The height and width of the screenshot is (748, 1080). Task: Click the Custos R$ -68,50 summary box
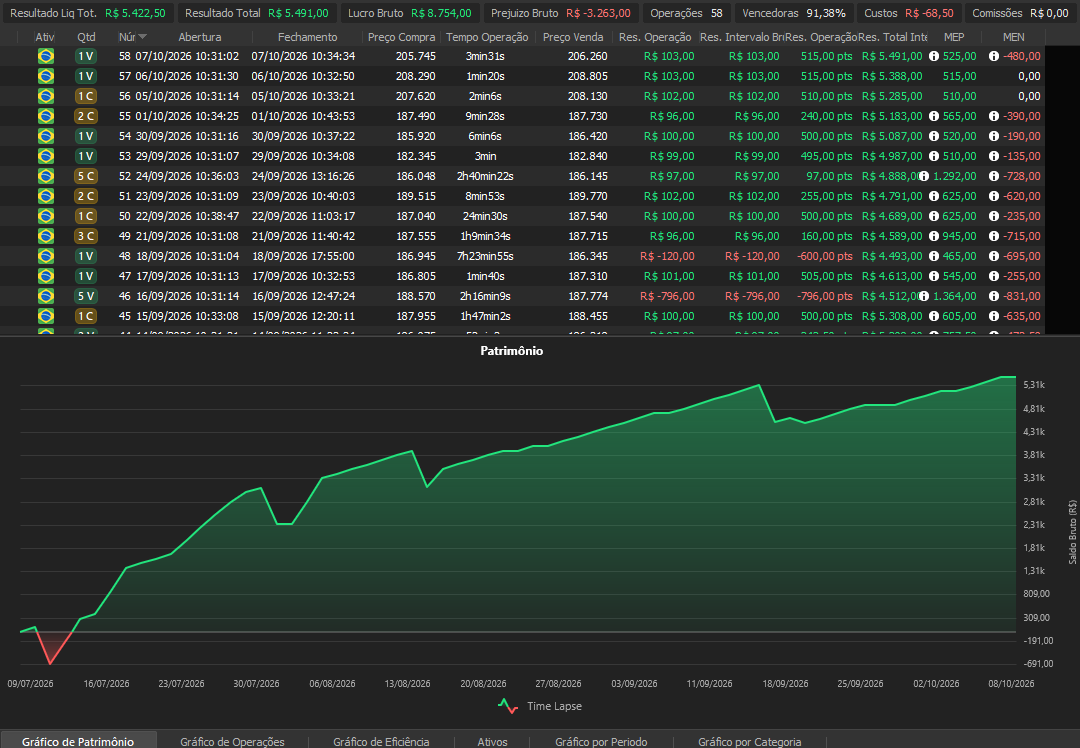(909, 13)
